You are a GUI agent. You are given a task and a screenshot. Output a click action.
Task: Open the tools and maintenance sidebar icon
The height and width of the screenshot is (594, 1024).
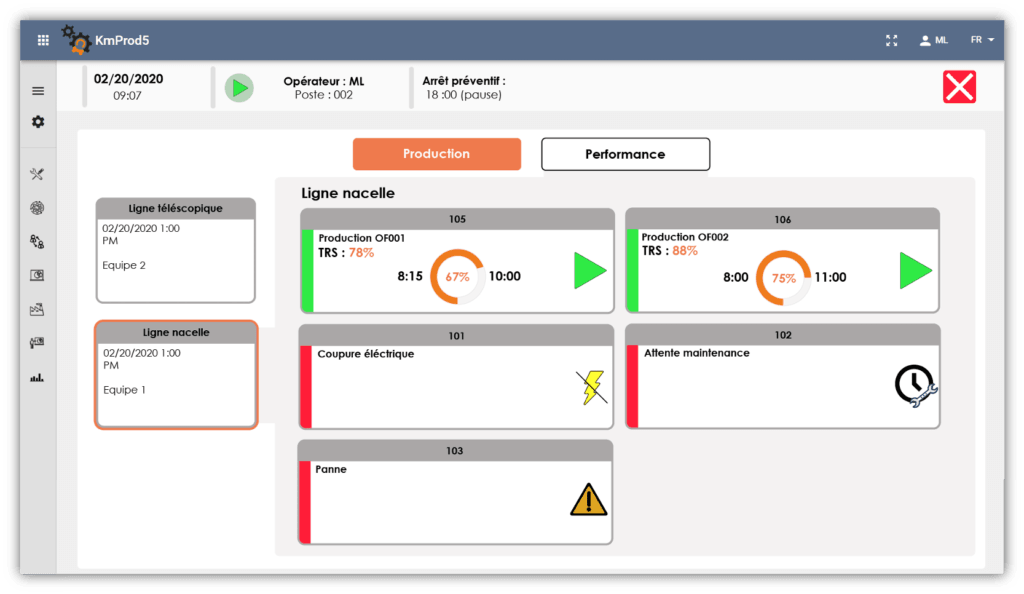[37, 174]
